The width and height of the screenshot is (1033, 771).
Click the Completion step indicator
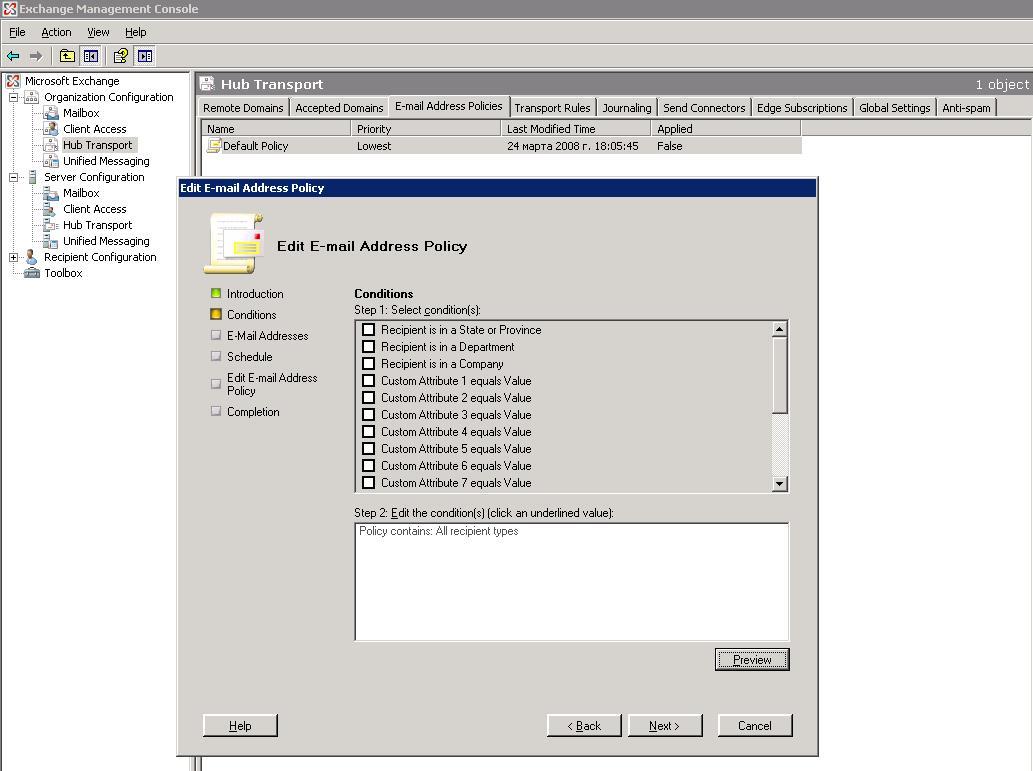pos(216,411)
